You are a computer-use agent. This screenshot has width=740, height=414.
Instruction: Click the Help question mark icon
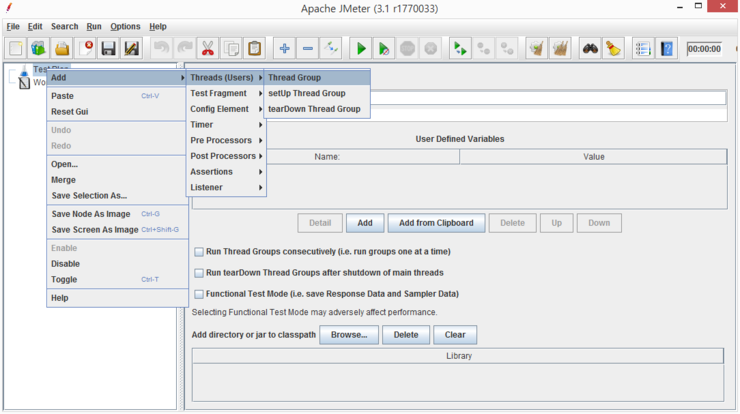(x=666, y=49)
